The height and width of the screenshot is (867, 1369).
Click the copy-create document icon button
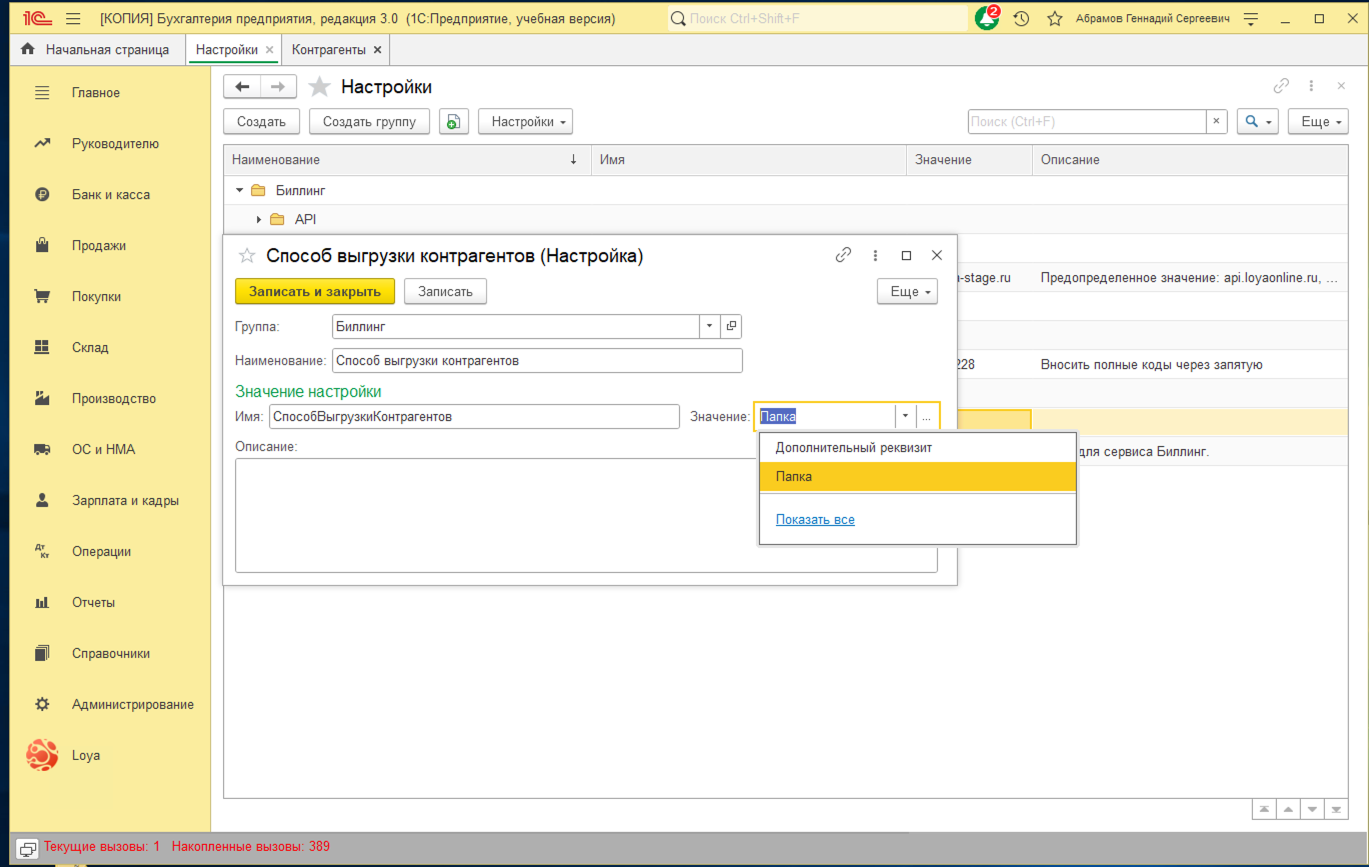click(454, 122)
